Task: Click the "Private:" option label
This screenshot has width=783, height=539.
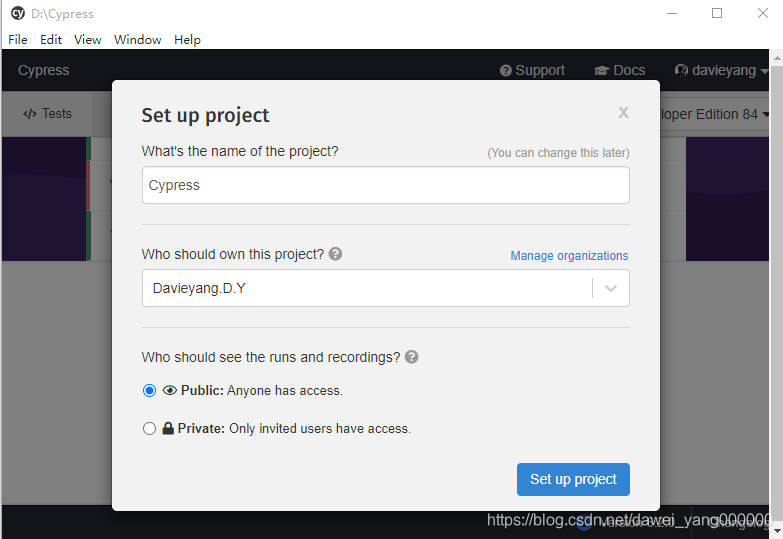Action: pos(201,429)
